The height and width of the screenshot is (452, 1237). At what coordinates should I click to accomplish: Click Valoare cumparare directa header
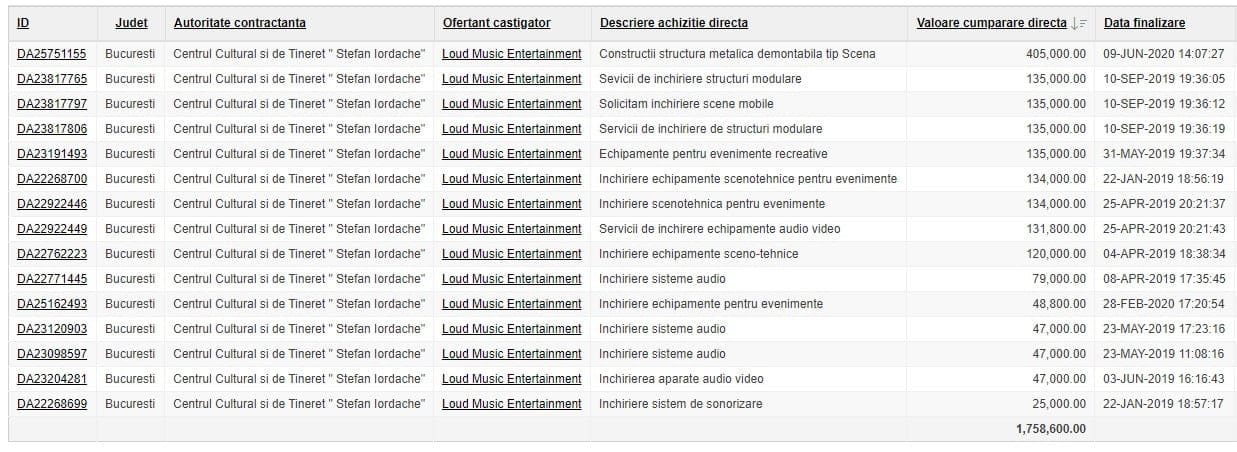(991, 23)
